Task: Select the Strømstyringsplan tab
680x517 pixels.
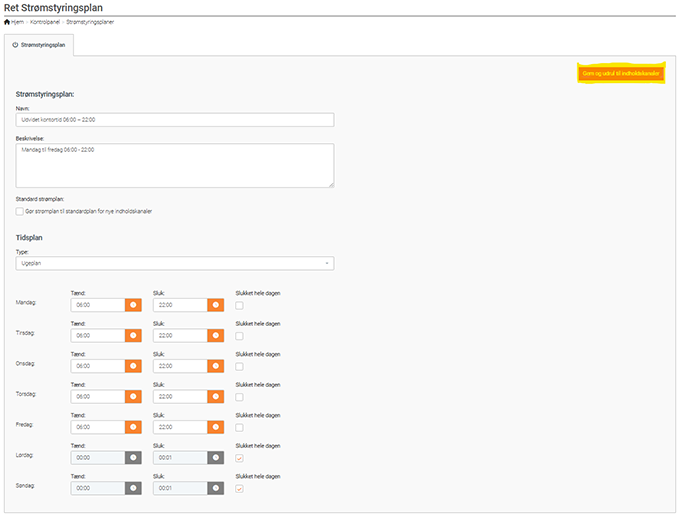Action: pyautogui.click(x=39, y=45)
